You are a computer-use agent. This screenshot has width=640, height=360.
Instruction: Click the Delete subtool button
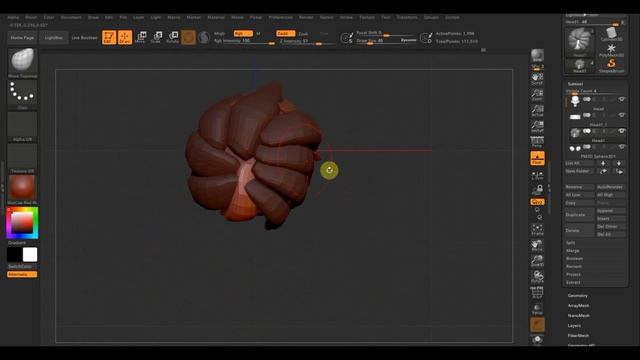[x=579, y=230]
